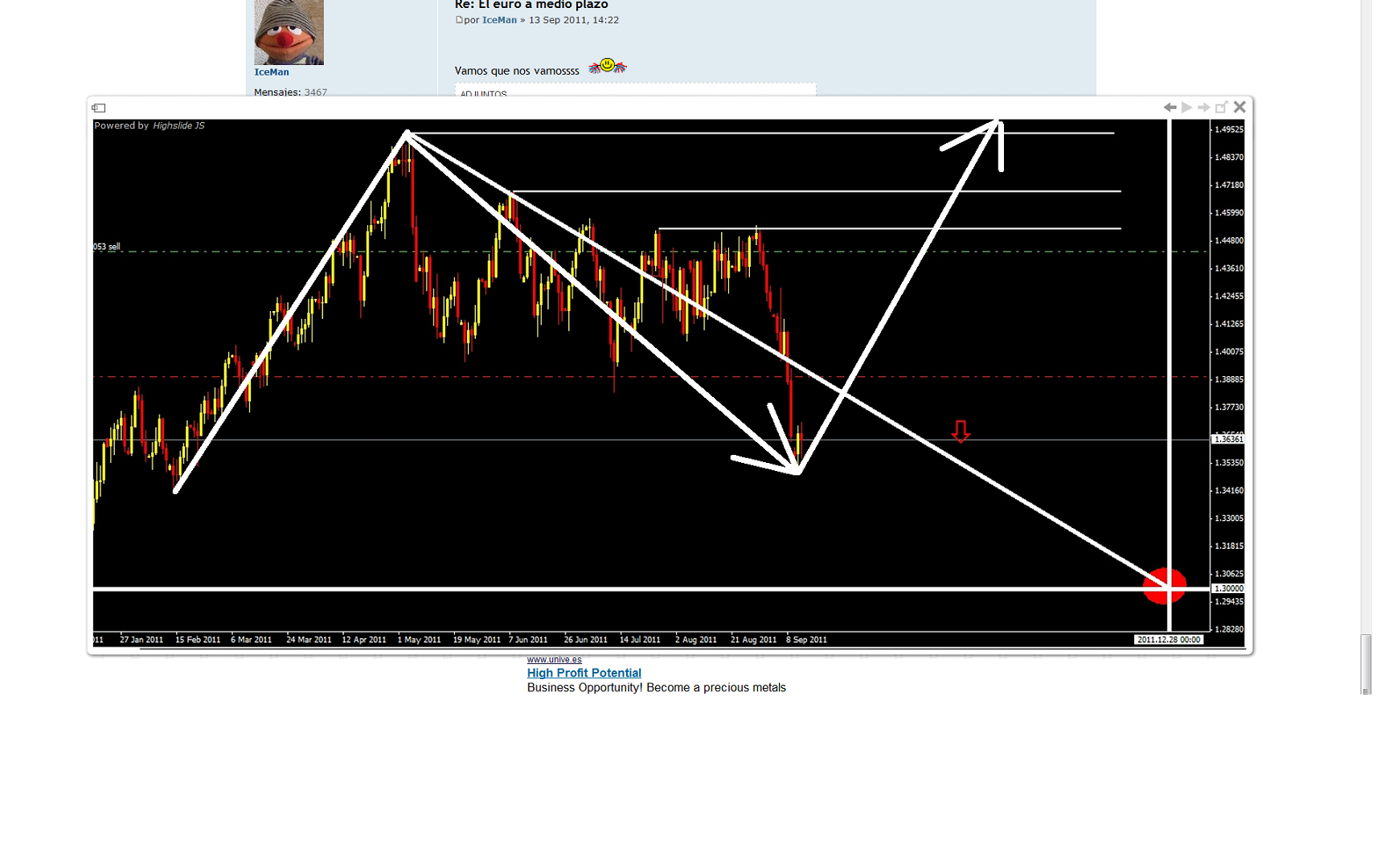This screenshot has width=1389, height=868.
Task: Click the 'Mensajes: 3467' text
Action: click(x=290, y=92)
